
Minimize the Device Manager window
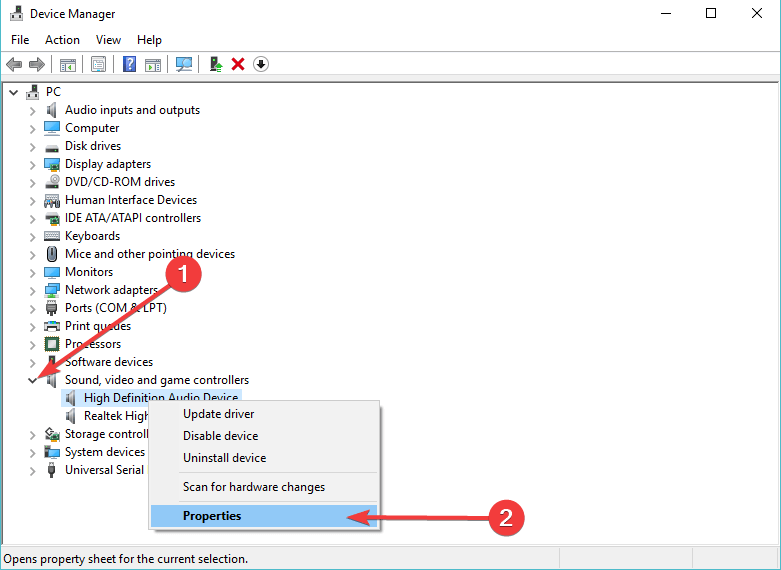click(x=666, y=13)
